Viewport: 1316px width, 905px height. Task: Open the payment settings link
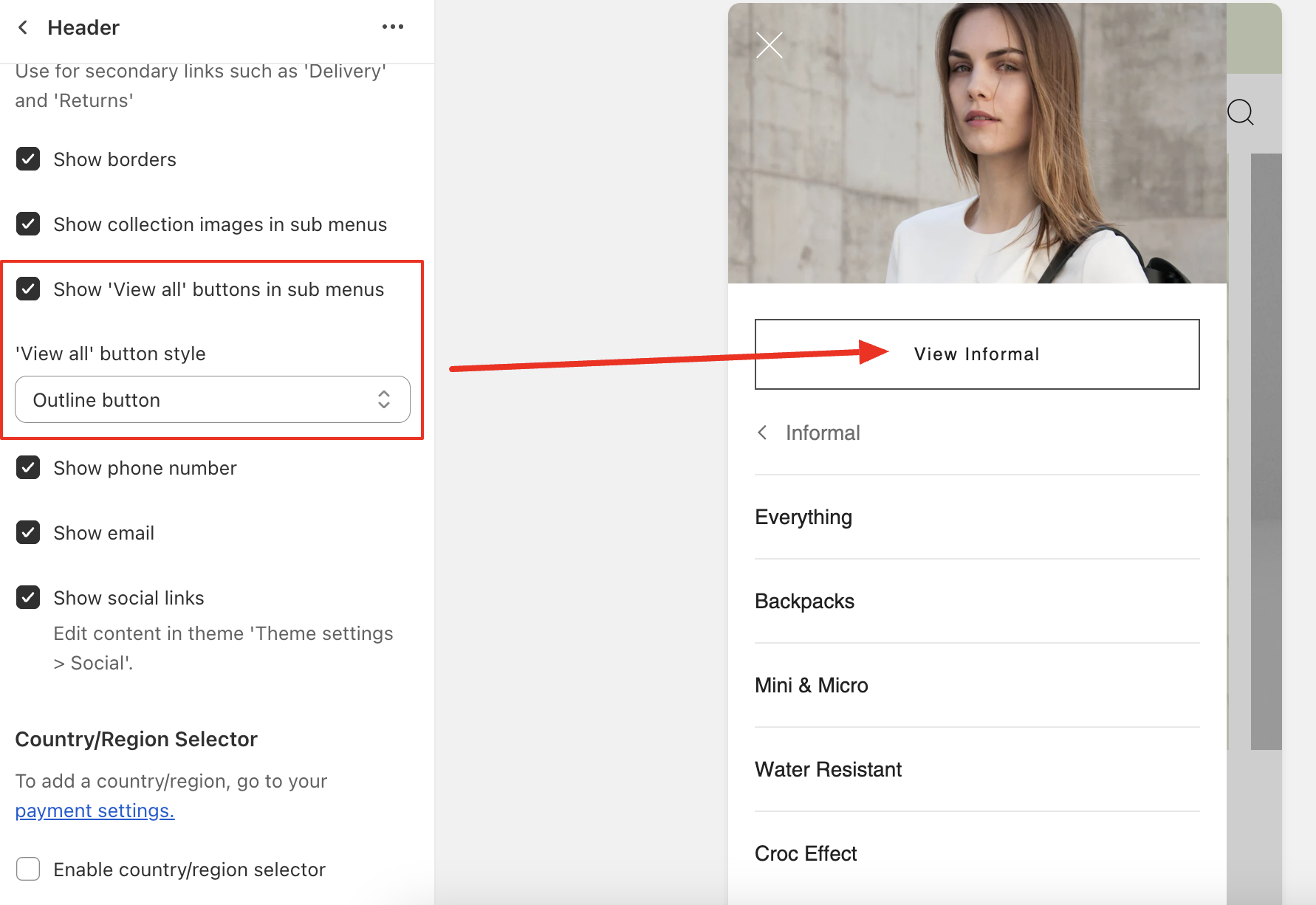pyautogui.click(x=95, y=811)
